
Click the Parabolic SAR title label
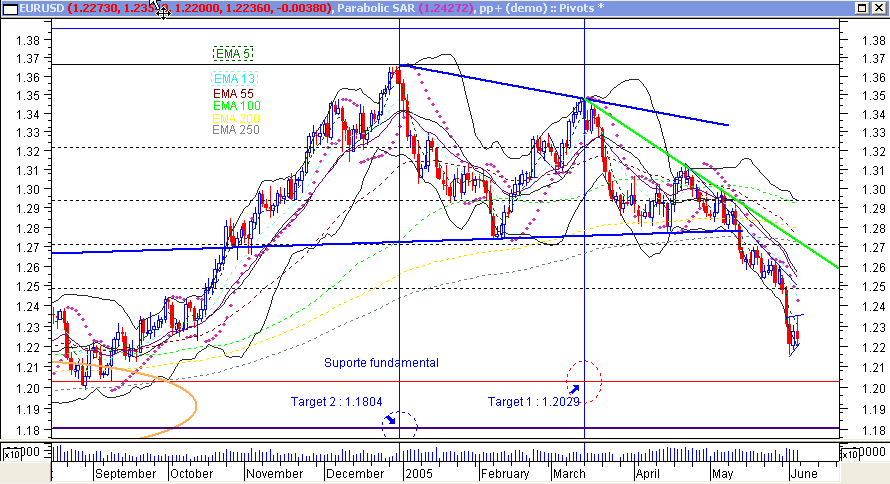375,8
